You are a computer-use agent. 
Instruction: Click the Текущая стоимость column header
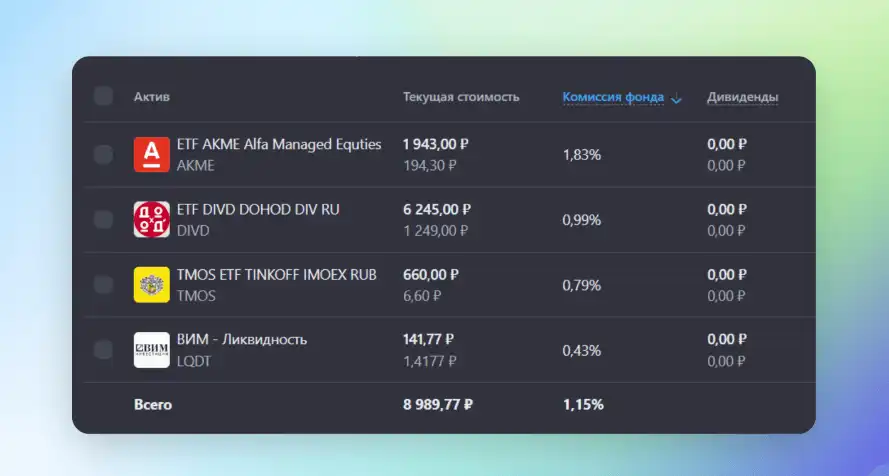[x=461, y=97]
